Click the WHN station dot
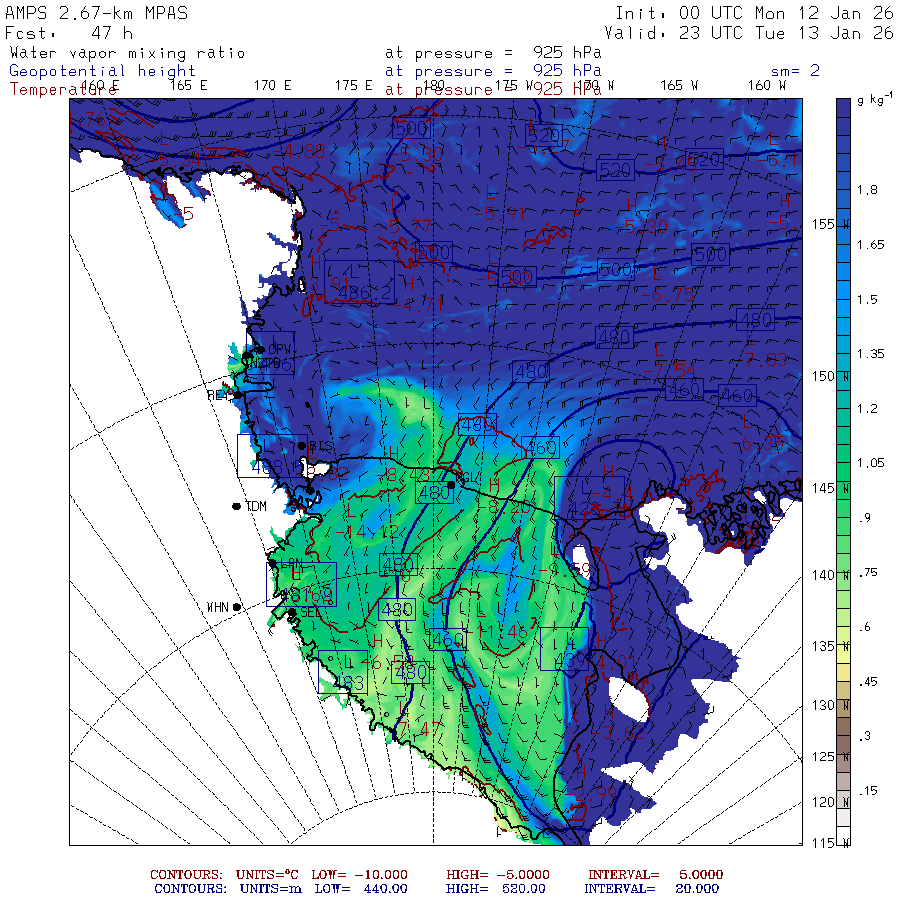Viewport: 900px width, 900px height. tap(236, 607)
